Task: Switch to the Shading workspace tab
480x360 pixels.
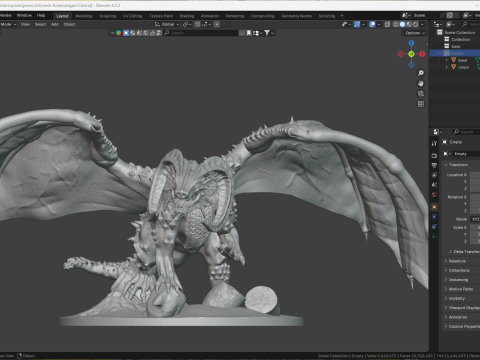Action: (187, 16)
